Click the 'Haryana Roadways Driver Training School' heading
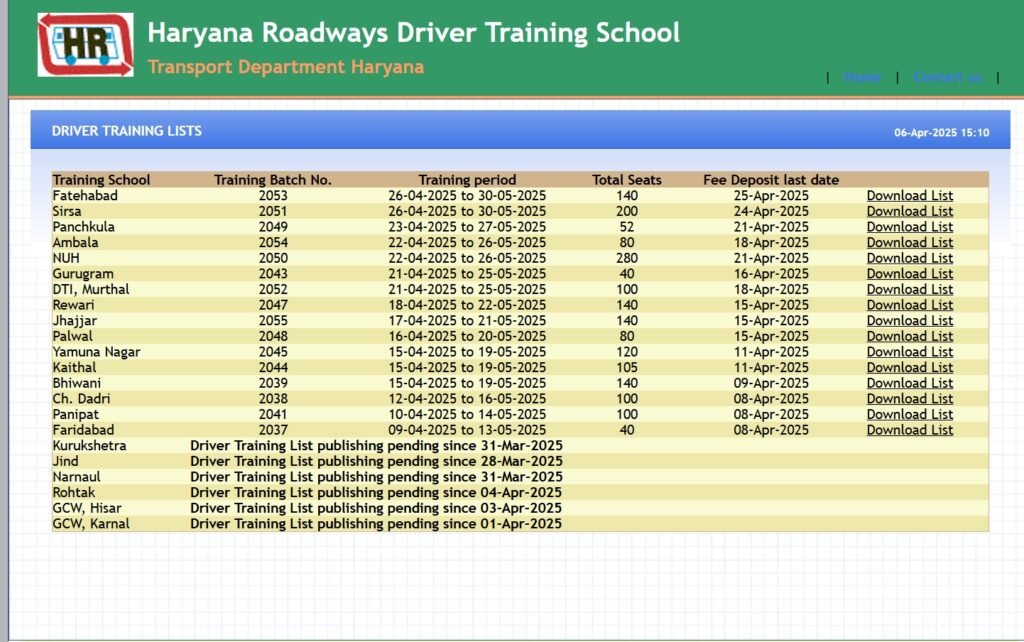This screenshot has width=1024, height=642. click(413, 33)
